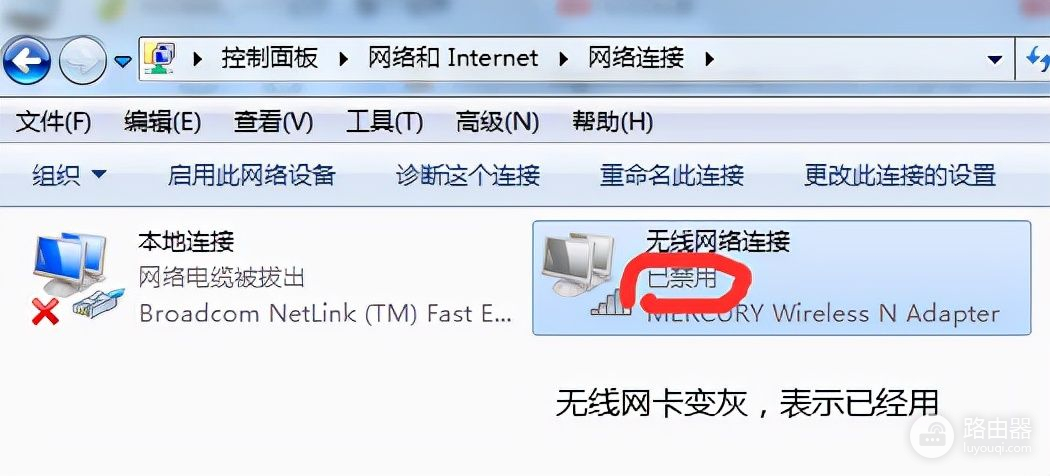Open the 组织 dropdown in toolbar
The image size is (1050, 476).
[x=69, y=175]
